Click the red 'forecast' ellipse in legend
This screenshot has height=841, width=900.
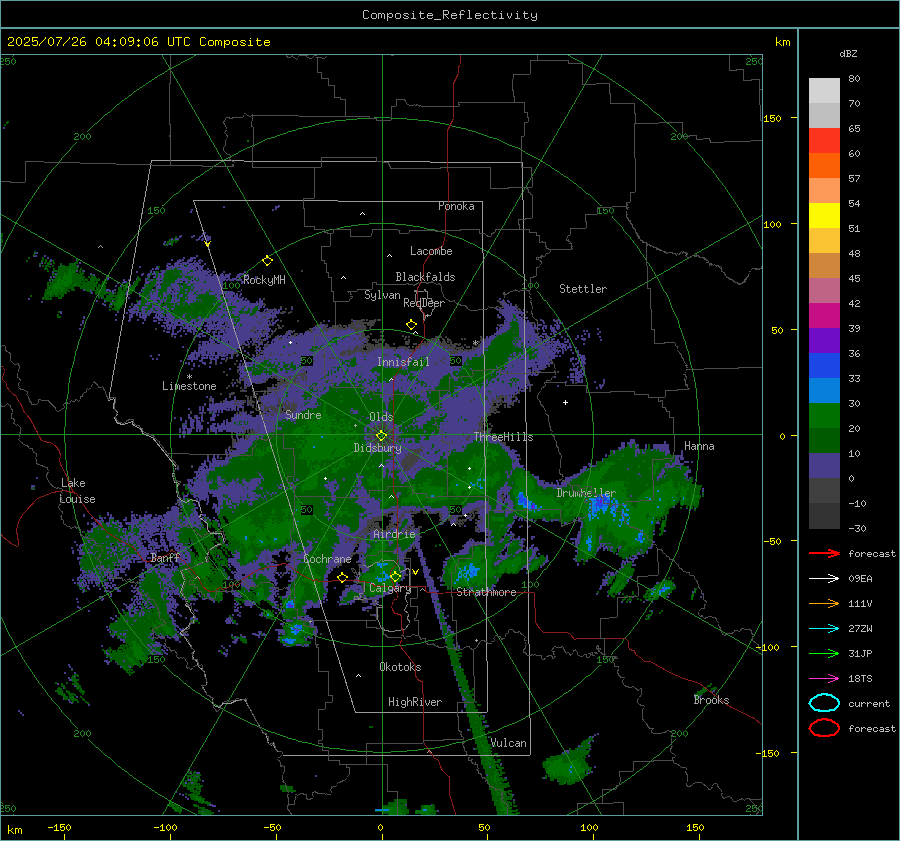824,728
